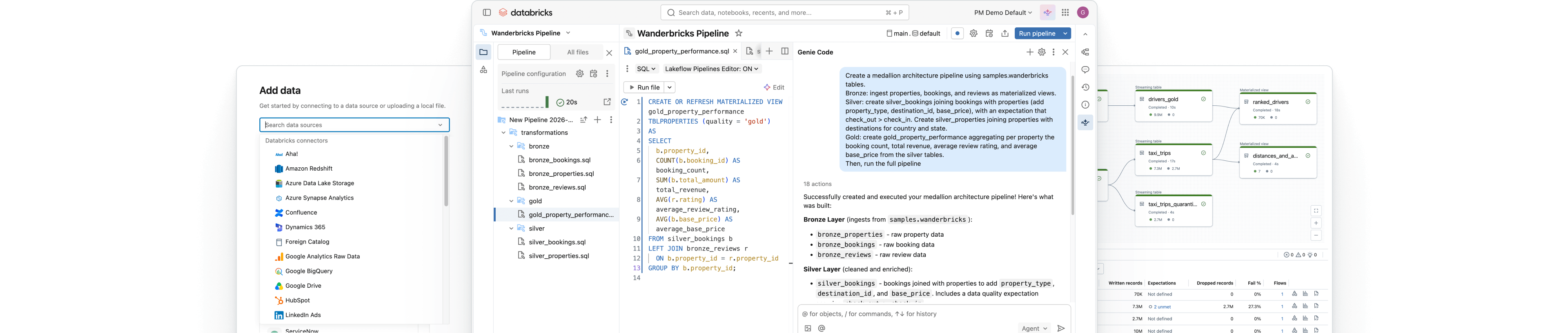1568x333 pixels.
Task: Switch to the All files tab
Action: click(x=578, y=52)
